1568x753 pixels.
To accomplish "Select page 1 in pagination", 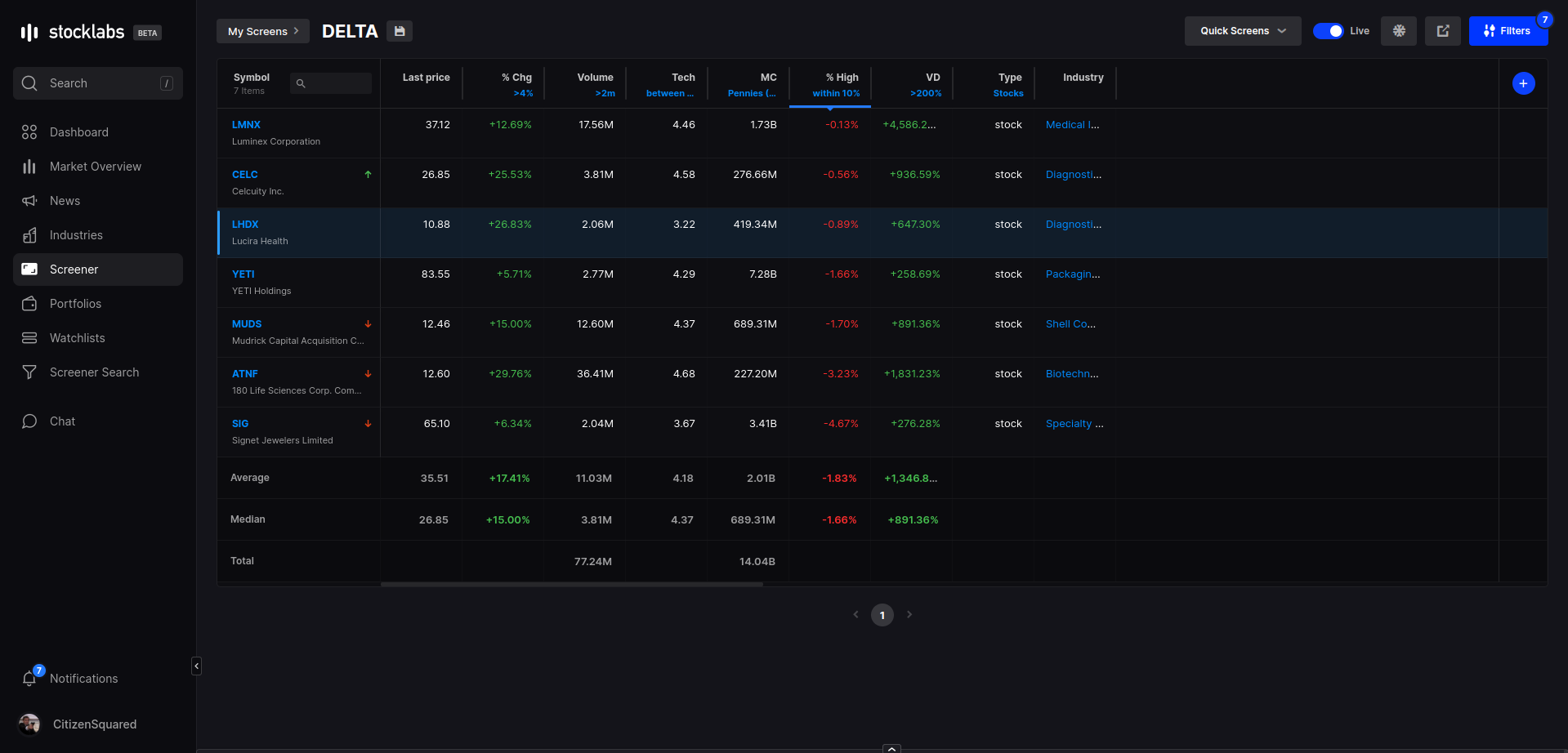I will pyautogui.click(x=882, y=615).
